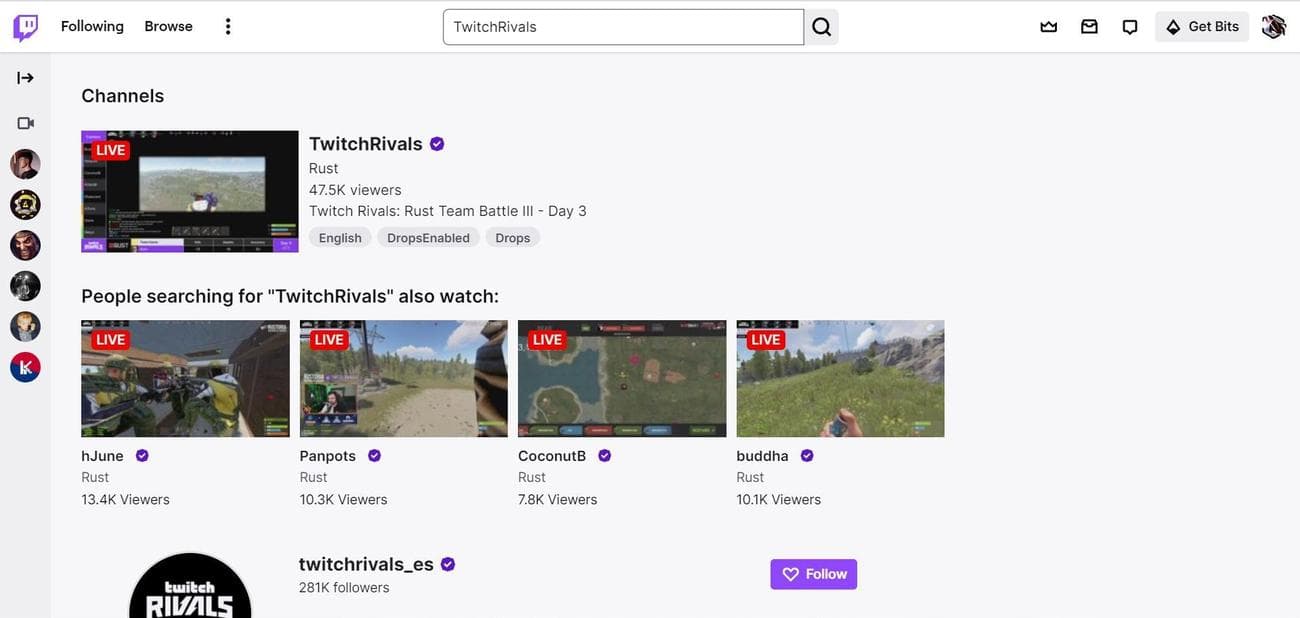This screenshot has width=1300, height=618.
Task: Open the Prime loot crown icon
Action: 1048,27
